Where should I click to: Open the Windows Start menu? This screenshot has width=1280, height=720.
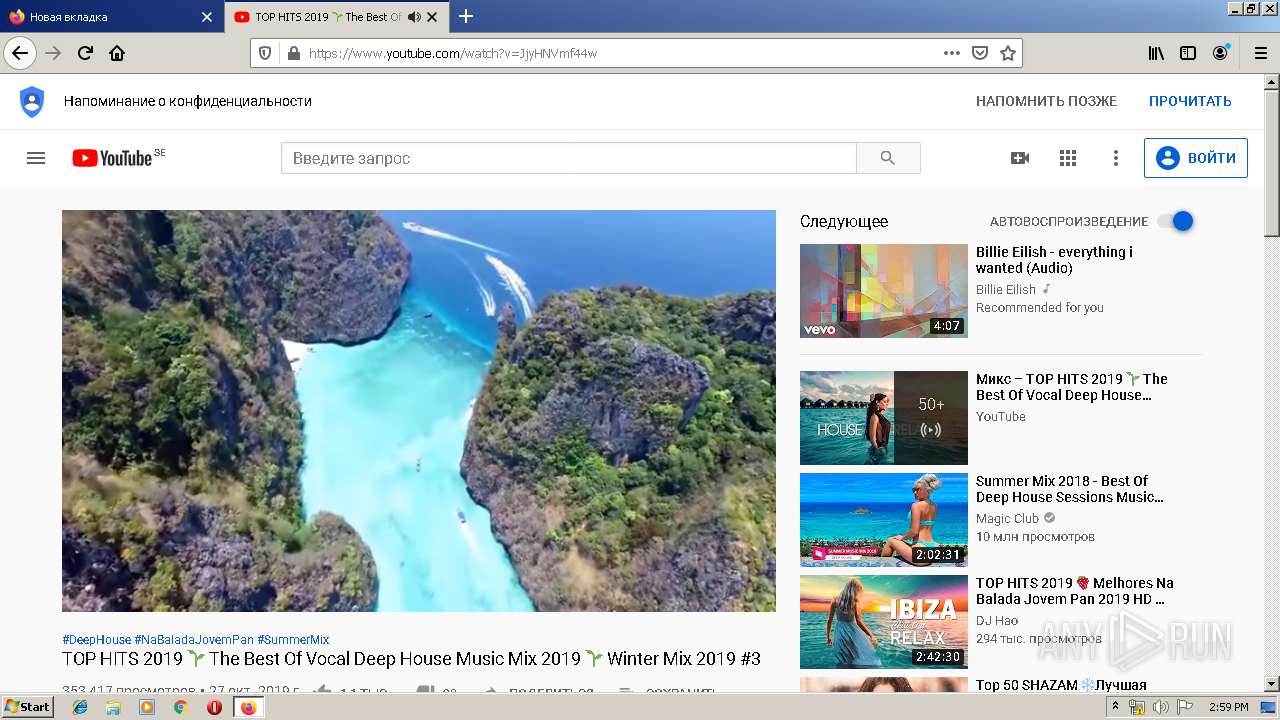pos(27,707)
